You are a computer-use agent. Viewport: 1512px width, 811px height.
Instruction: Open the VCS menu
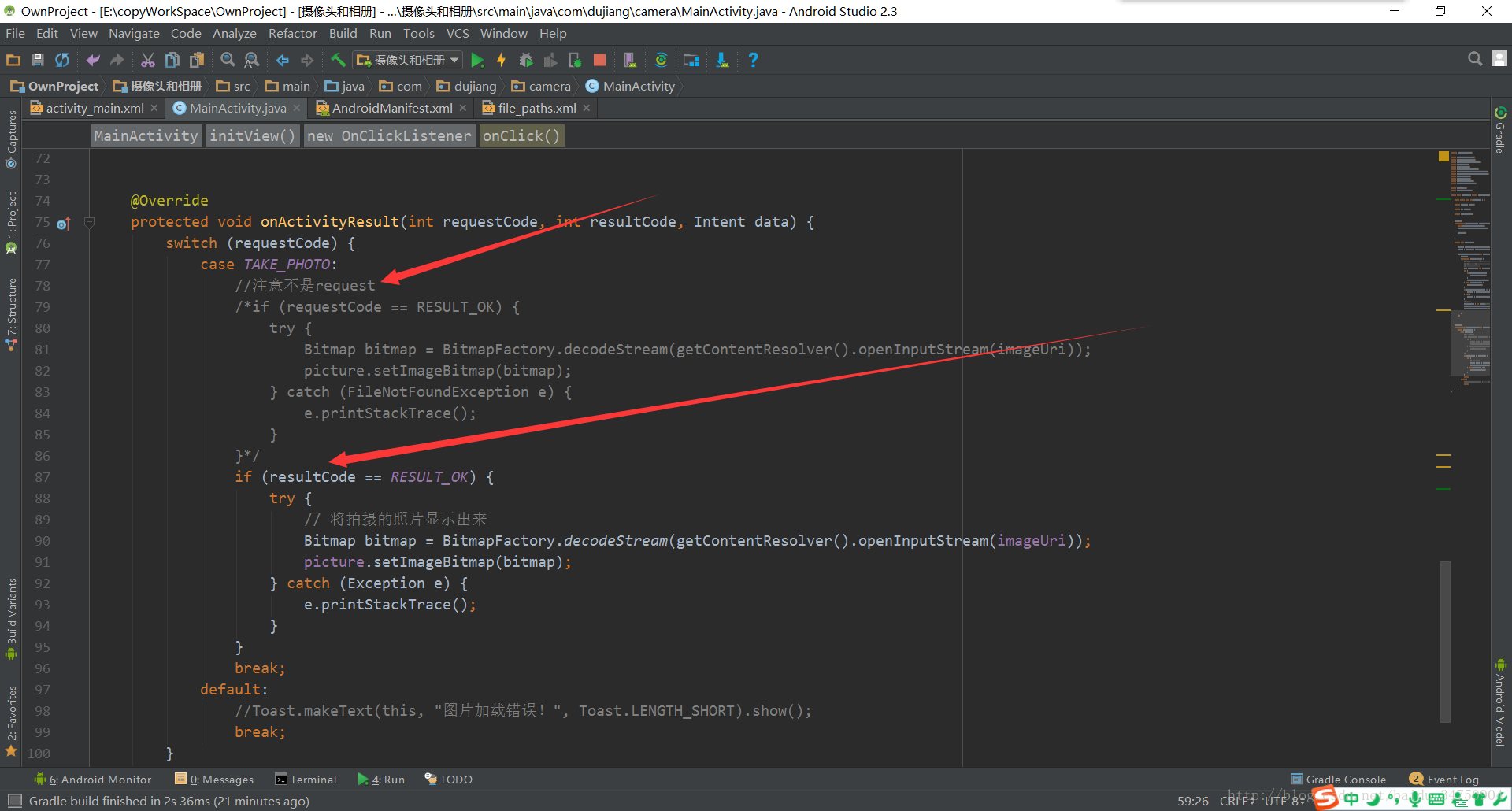[x=458, y=34]
